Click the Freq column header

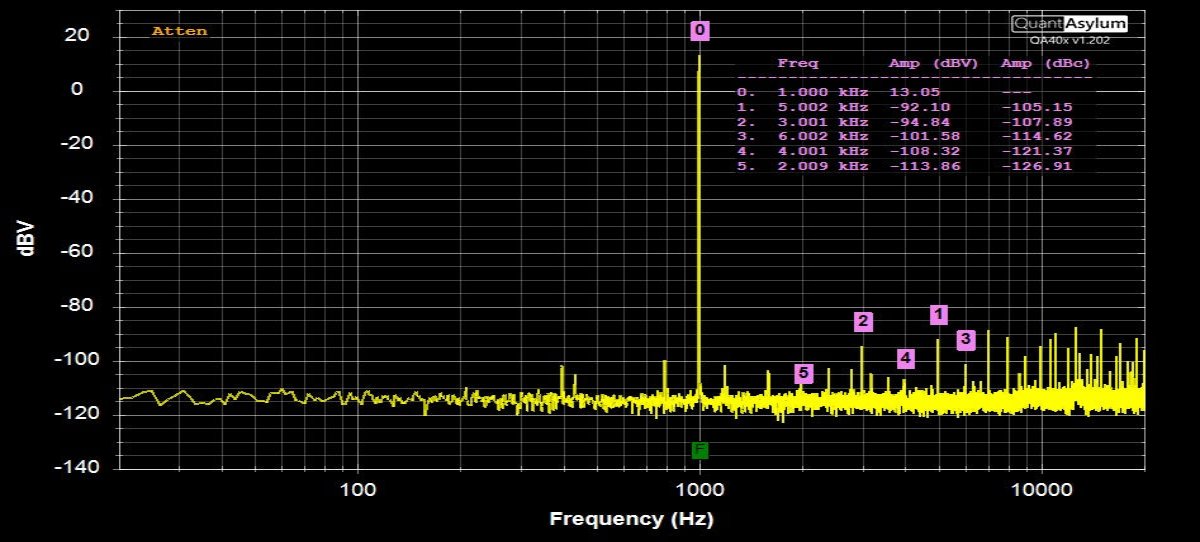pyautogui.click(x=797, y=63)
